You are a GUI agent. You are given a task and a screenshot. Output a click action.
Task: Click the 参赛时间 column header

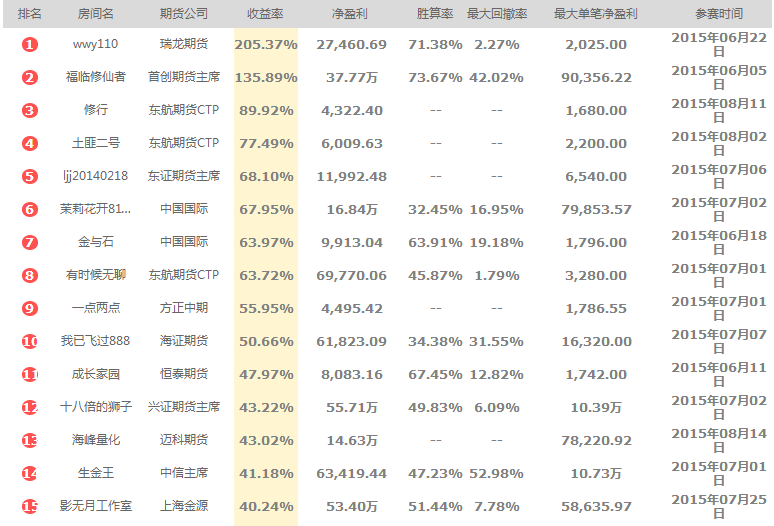point(719,14)
